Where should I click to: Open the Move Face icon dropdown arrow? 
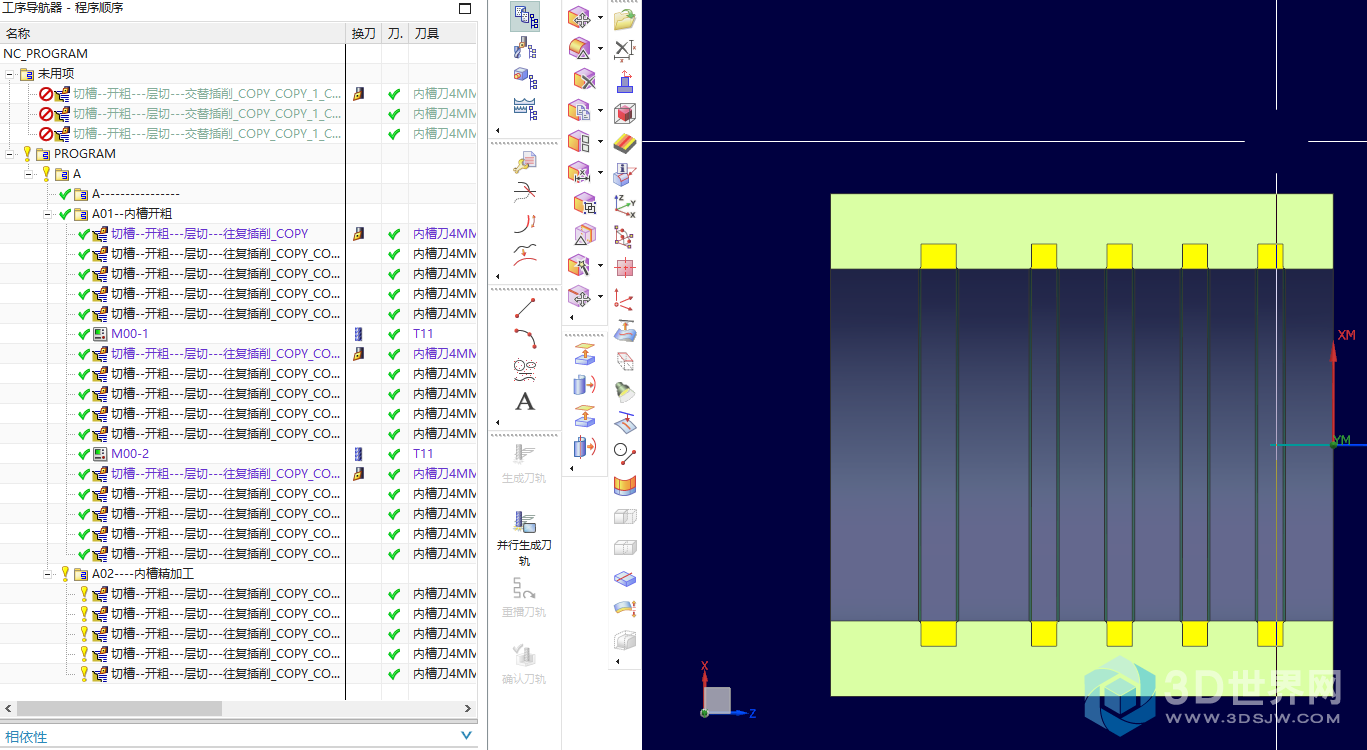(x=600, y=18)
